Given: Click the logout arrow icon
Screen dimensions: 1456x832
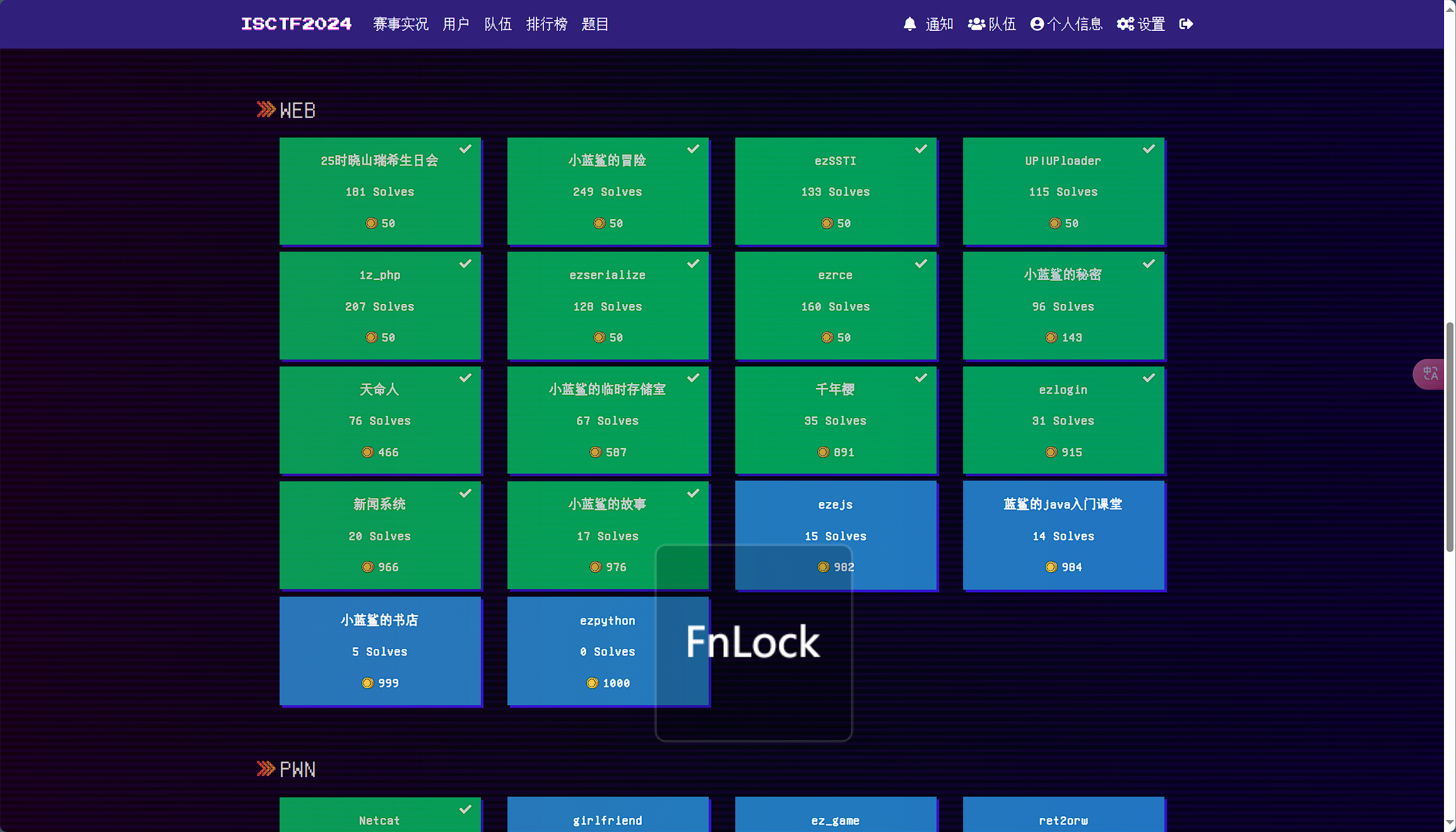Looking at the screenshot, I should click(1186, 24).
